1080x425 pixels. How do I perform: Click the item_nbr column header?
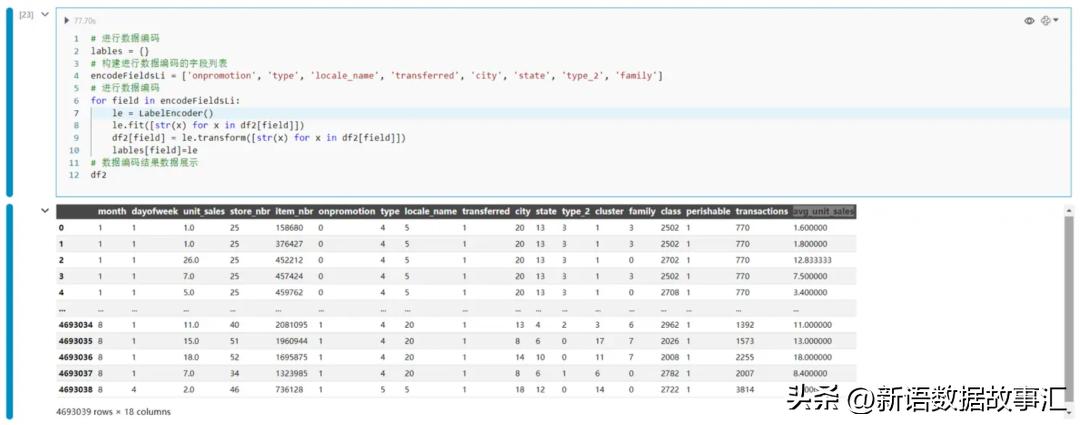click(x=292, y=211)
